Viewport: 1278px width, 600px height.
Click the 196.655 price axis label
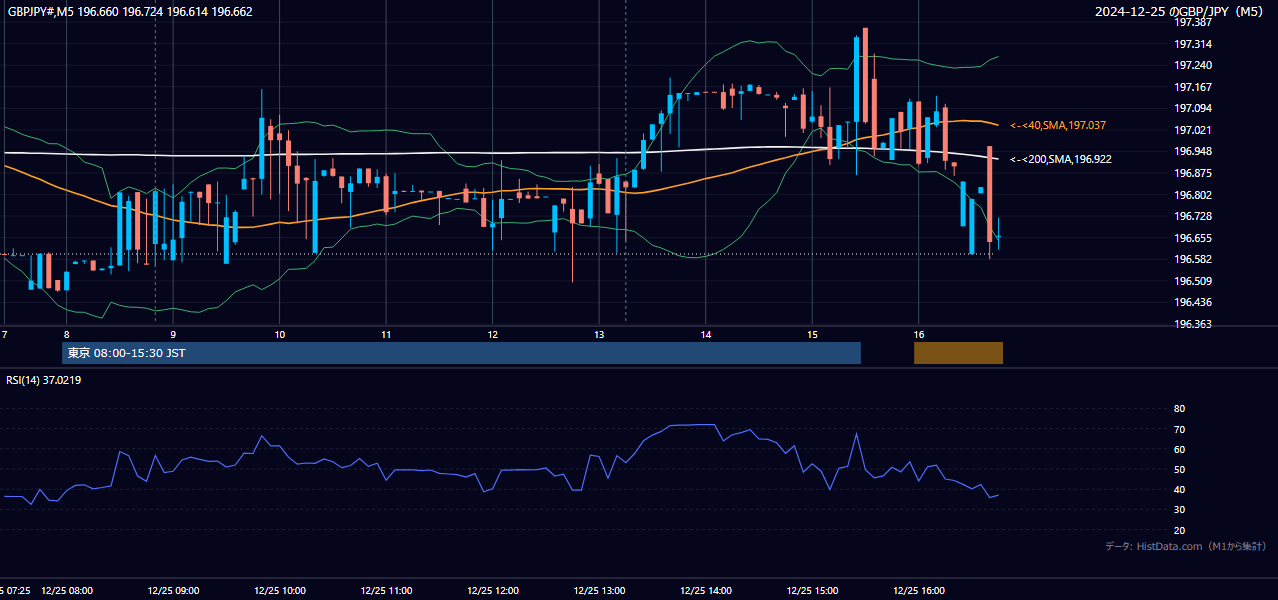coord(1193,238)
